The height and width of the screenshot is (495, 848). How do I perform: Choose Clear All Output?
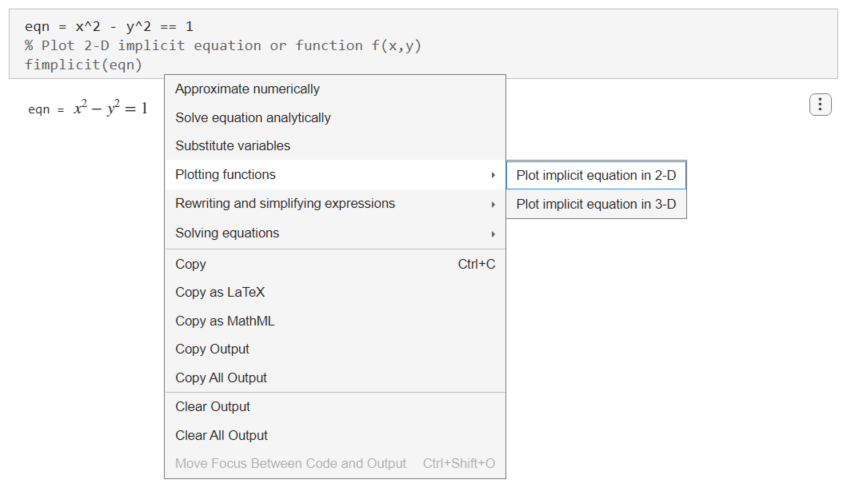click(x=221, y=435)
